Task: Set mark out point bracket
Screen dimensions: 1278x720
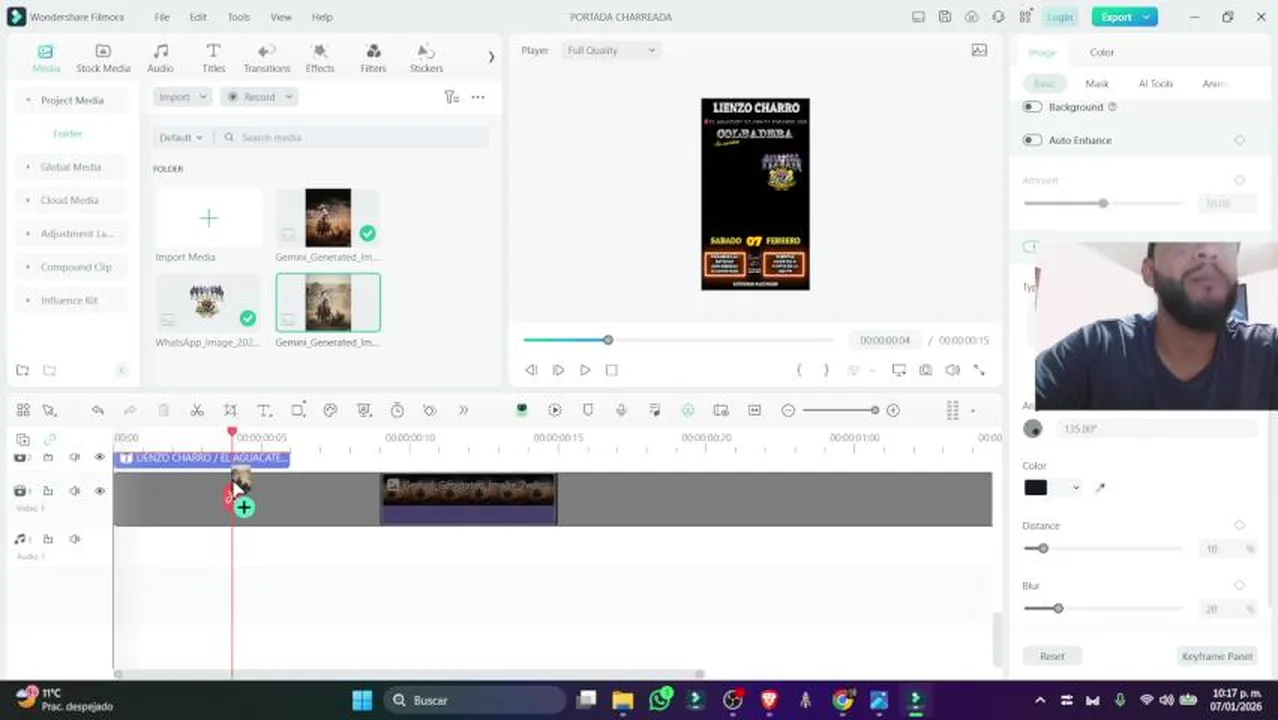Action: click(x=826, y=370)
